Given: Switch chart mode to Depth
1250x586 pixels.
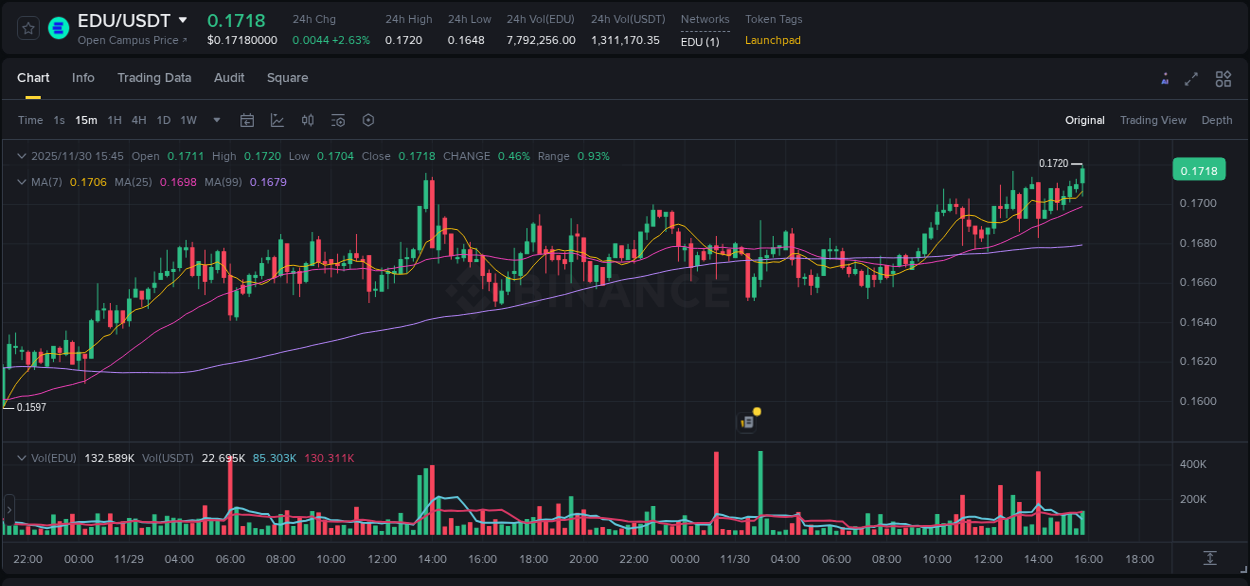Looking at the screenshot, I should tap(1216, 120).
